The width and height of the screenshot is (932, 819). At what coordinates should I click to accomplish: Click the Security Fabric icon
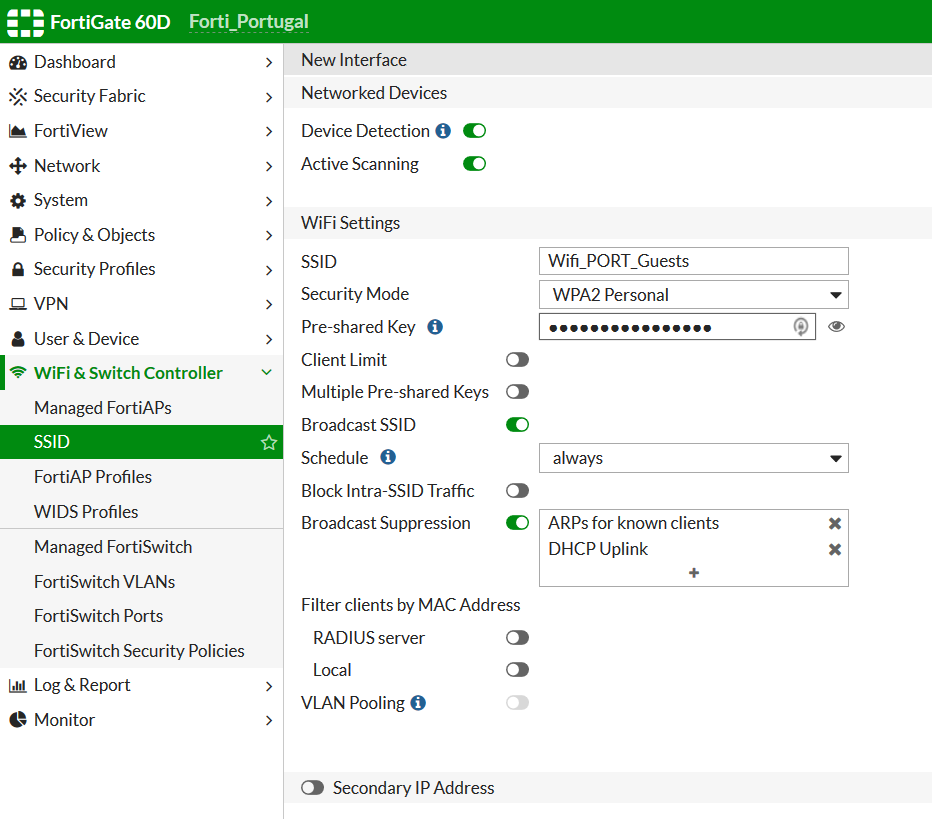[18, 96]
